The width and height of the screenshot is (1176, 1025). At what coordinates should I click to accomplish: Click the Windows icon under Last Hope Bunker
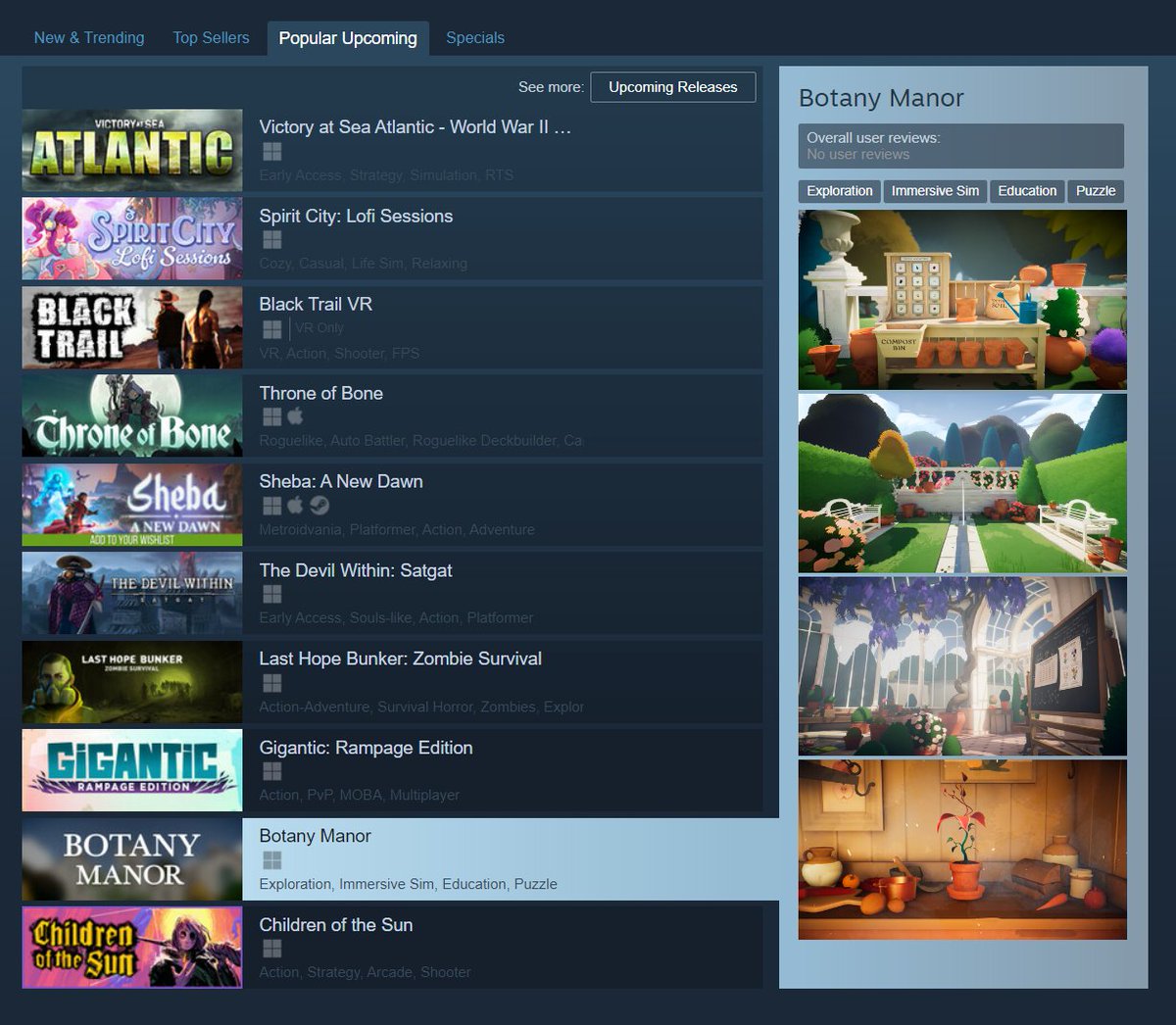pos(272,683)
